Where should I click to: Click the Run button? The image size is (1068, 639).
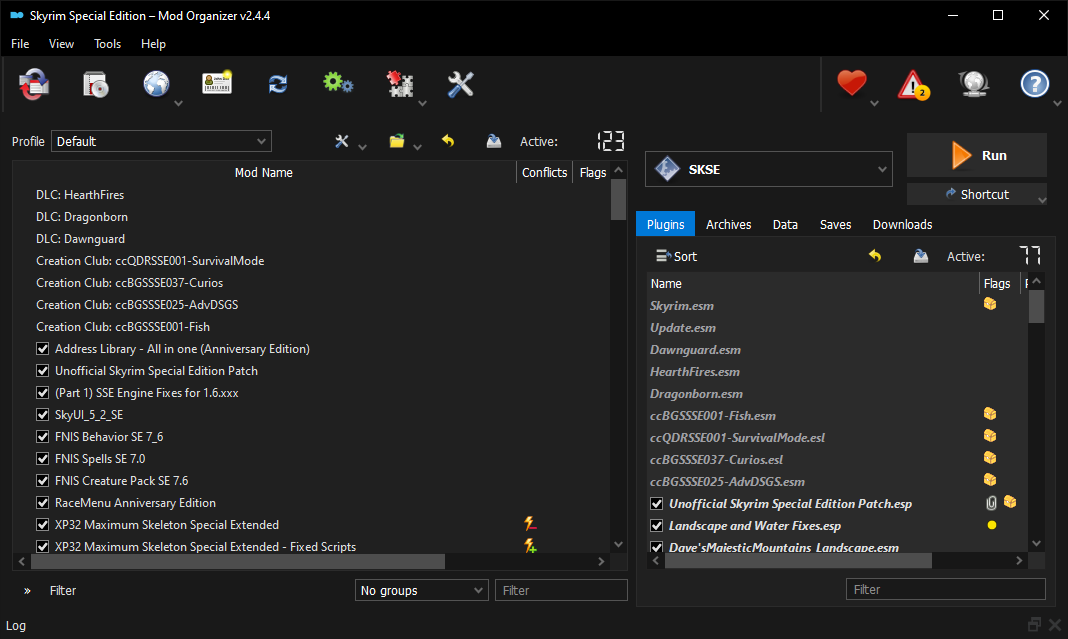tap(977, 155)
